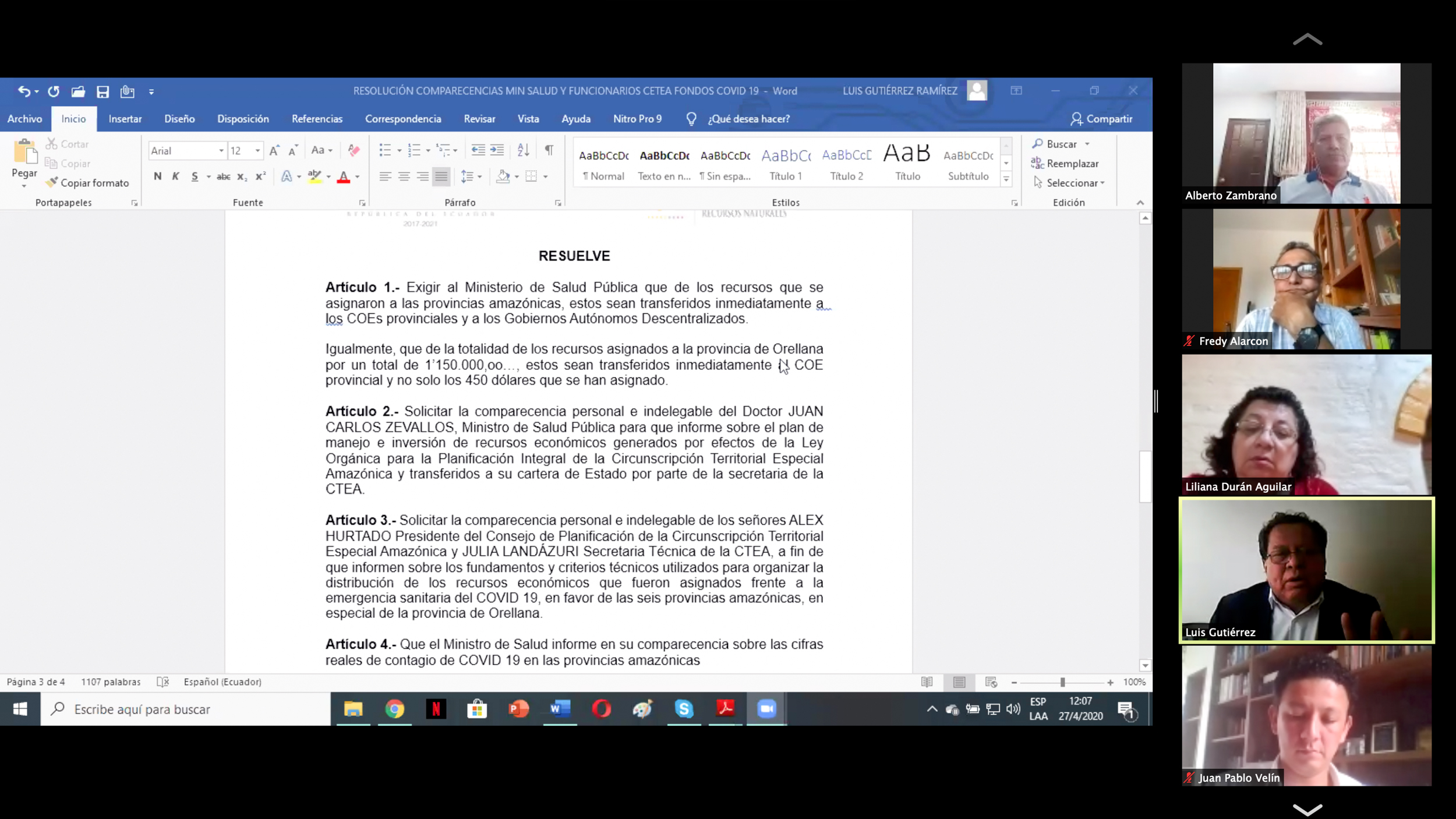
Task: Click the Print layout view icon in status bar
Action: tap(959, 682)
